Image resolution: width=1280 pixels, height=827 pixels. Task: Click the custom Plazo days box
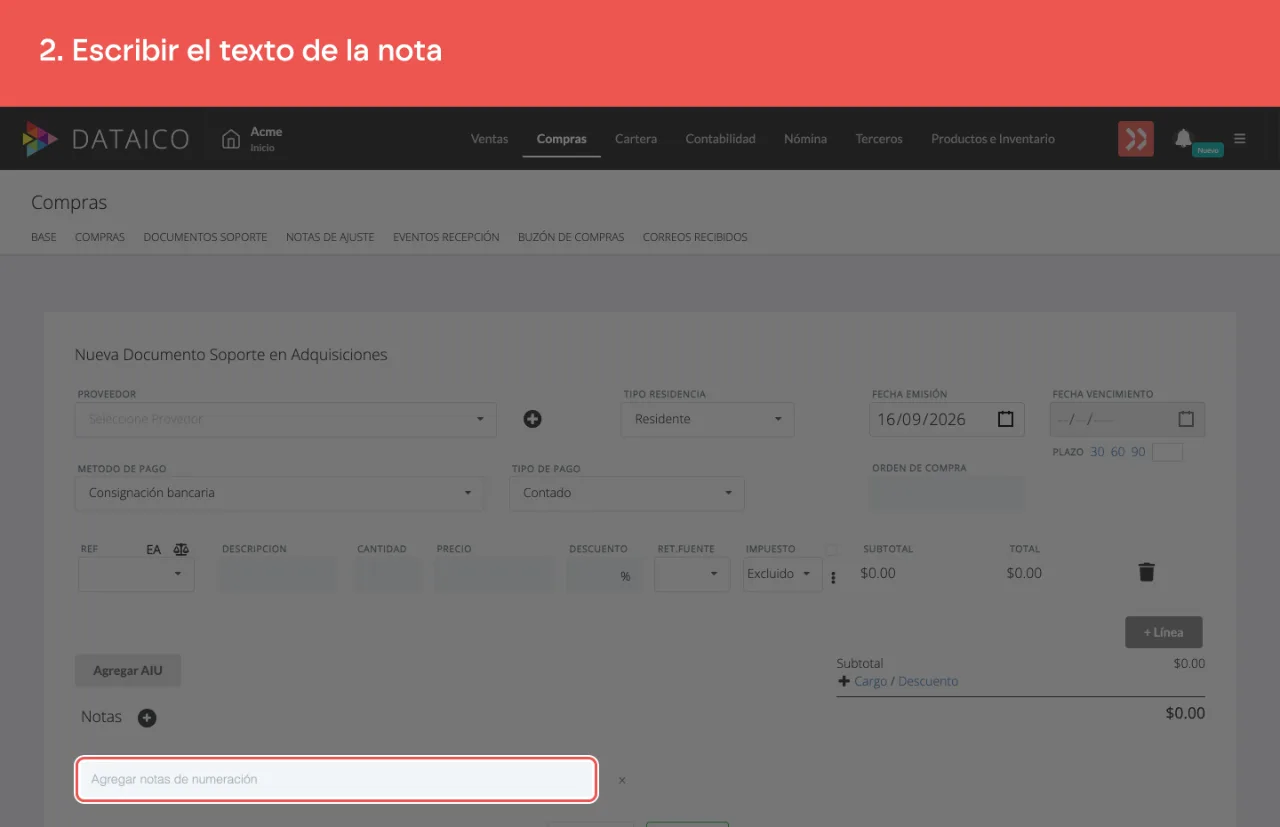tap(1168, 452)
